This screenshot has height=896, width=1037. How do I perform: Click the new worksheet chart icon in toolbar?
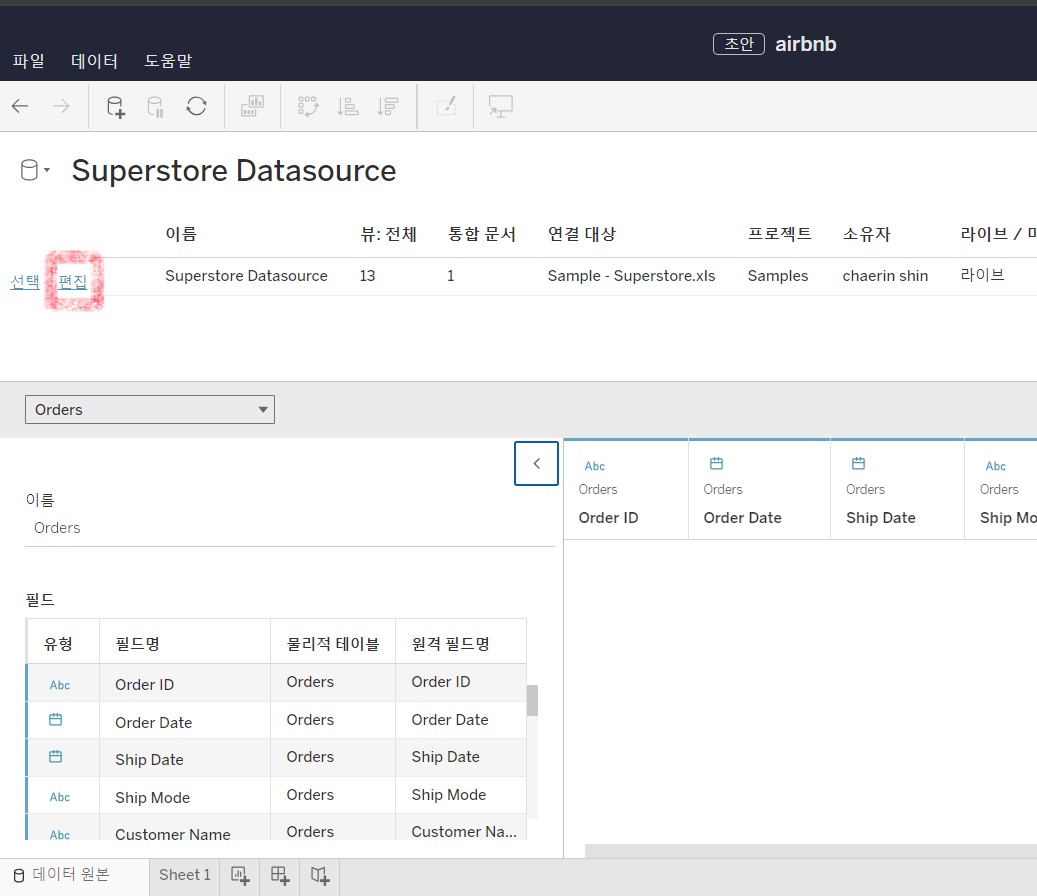[252, 106]
